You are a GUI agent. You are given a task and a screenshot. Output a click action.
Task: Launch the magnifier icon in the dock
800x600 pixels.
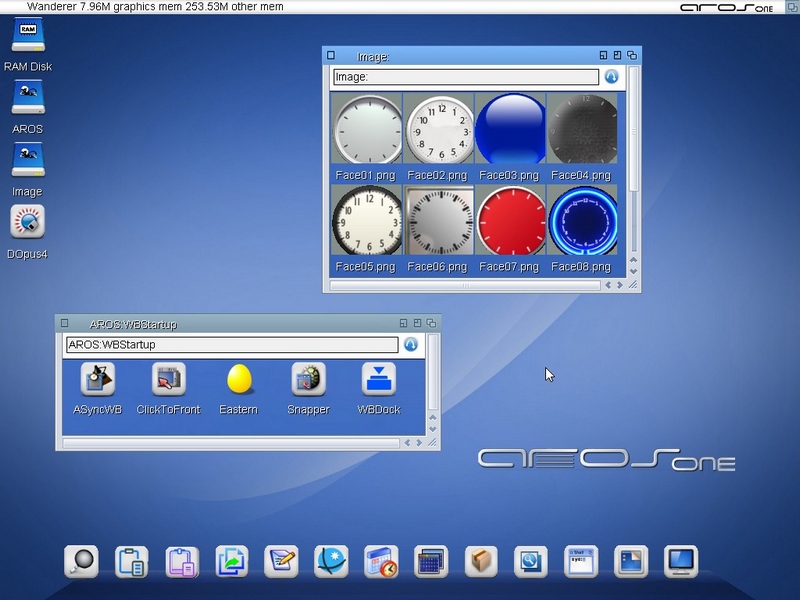click(81, 562)
